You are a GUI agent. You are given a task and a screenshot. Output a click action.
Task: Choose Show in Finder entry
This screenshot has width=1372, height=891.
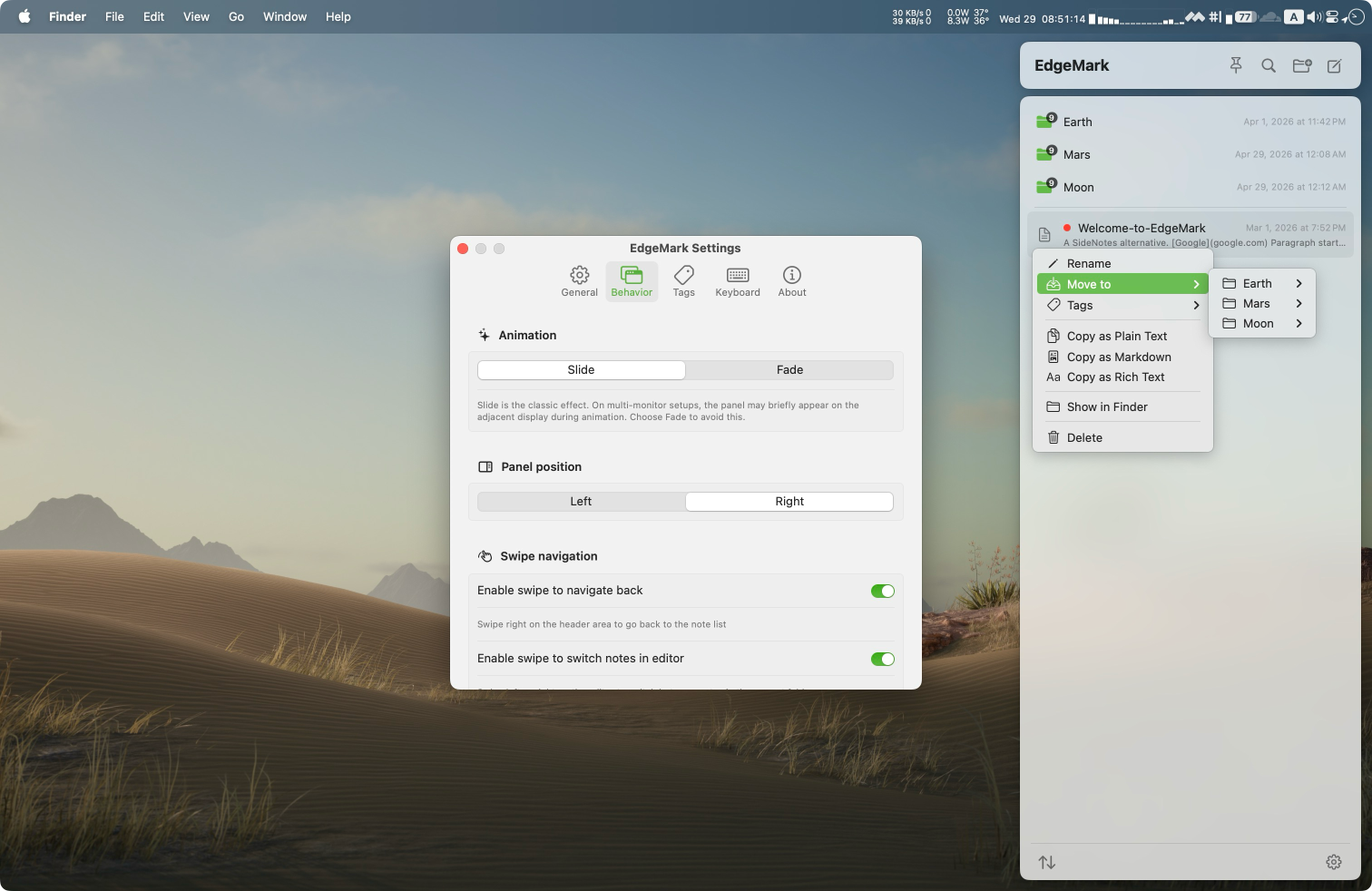tap(1122, 406)
